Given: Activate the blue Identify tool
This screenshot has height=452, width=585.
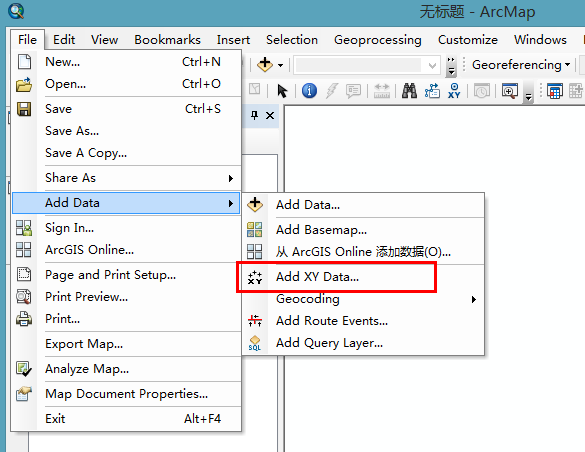Looking at the screenshot, I should 309,91.
